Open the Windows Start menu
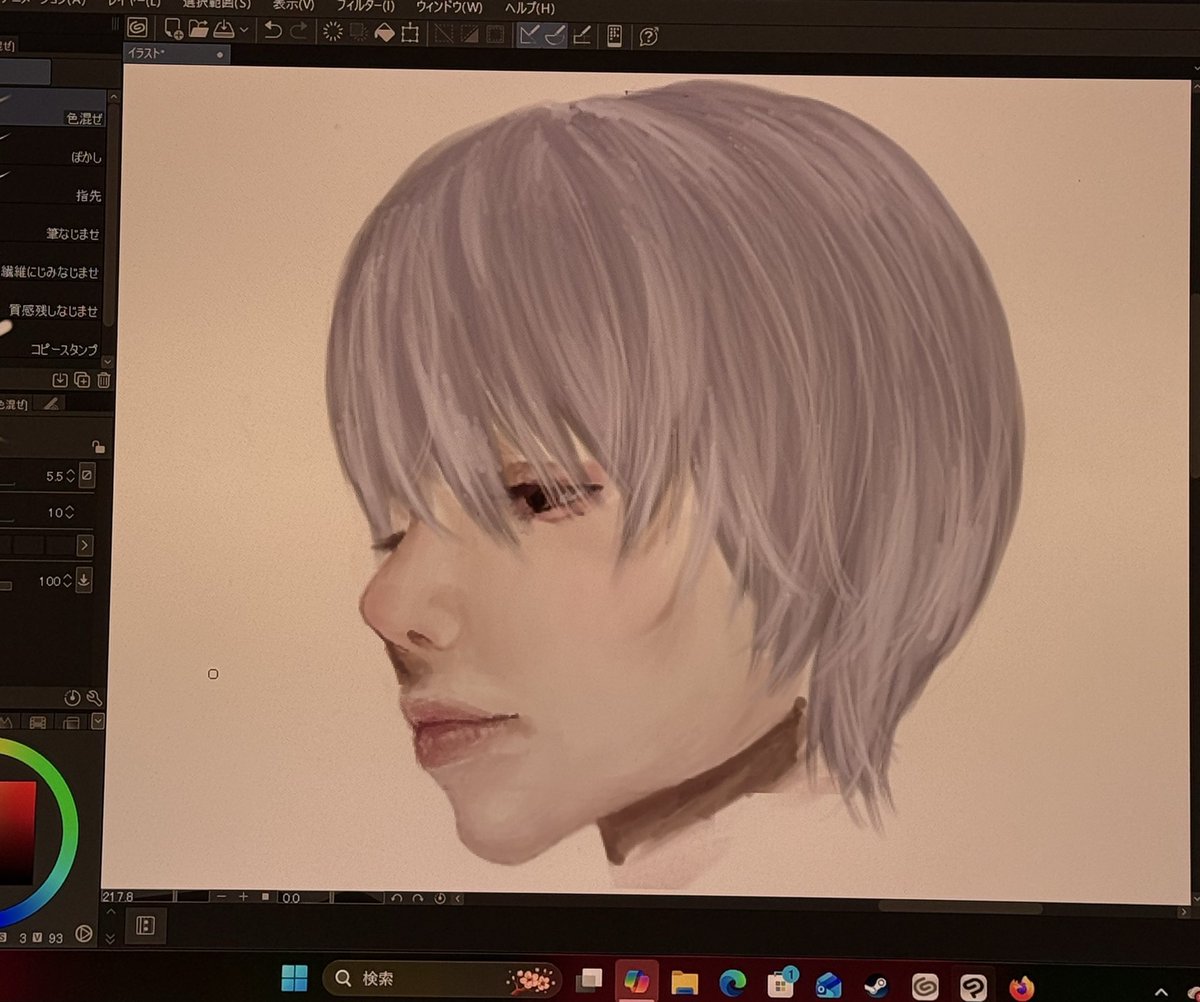 pyautogui.click(x=295, y=979)
